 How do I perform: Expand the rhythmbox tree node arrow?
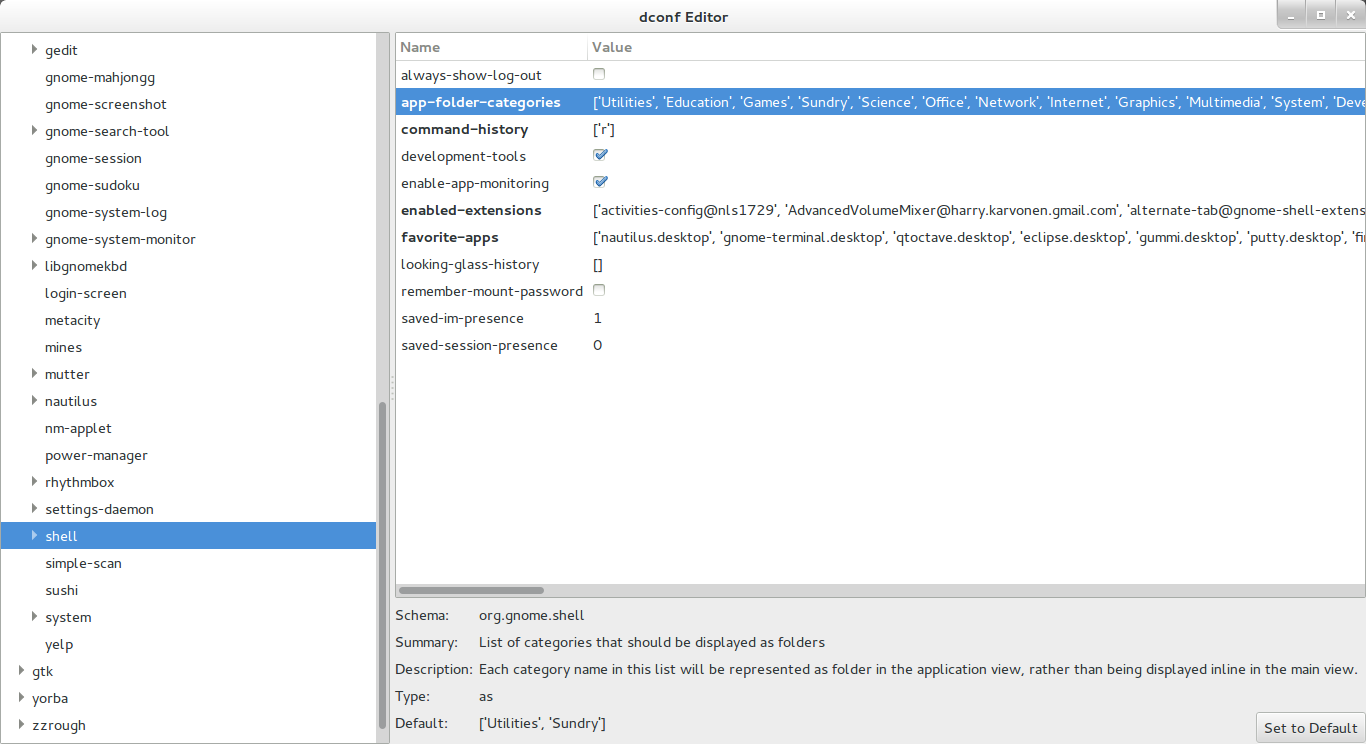coord(35,482)
